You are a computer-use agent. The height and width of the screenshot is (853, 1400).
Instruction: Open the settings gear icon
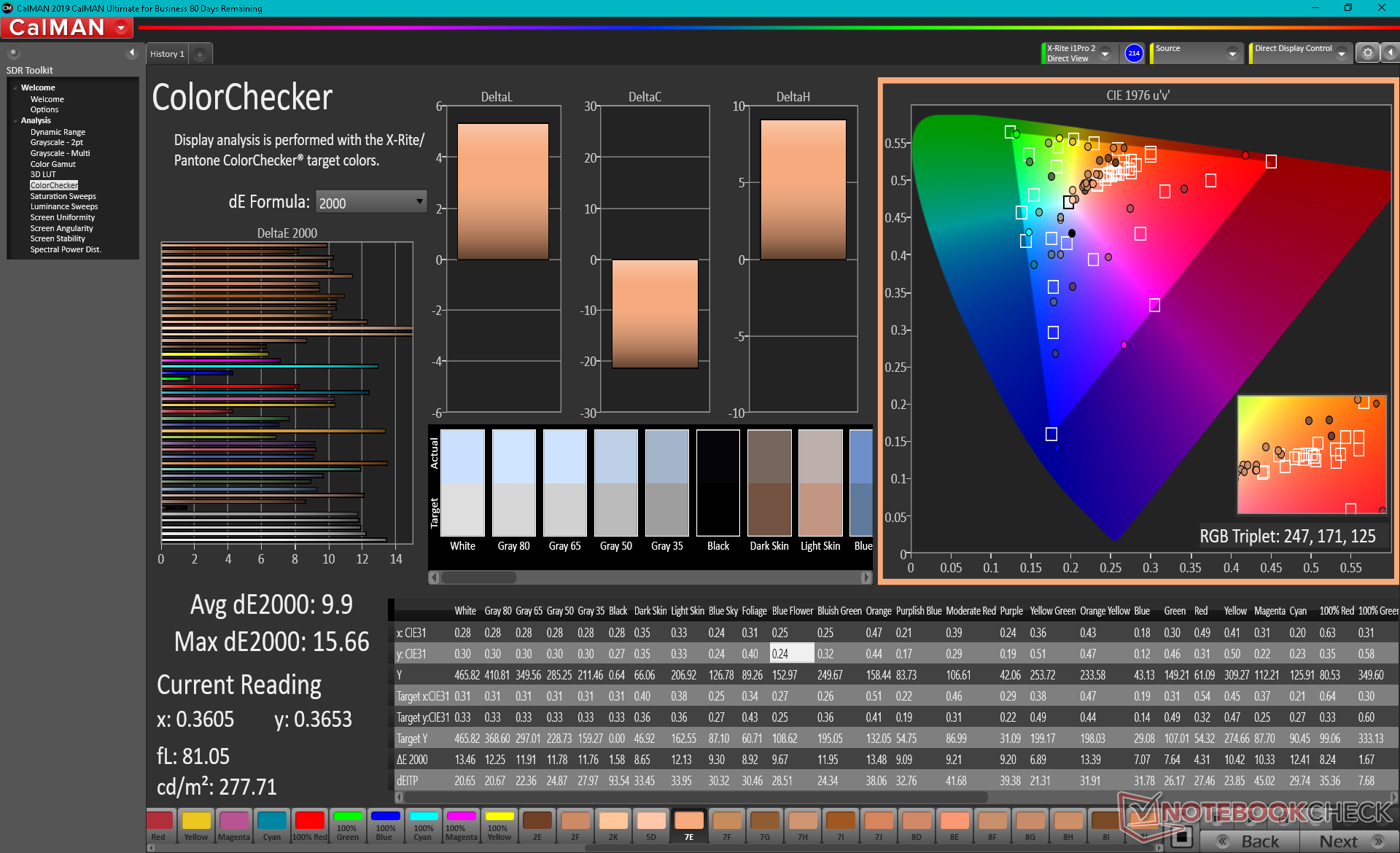1367,53
